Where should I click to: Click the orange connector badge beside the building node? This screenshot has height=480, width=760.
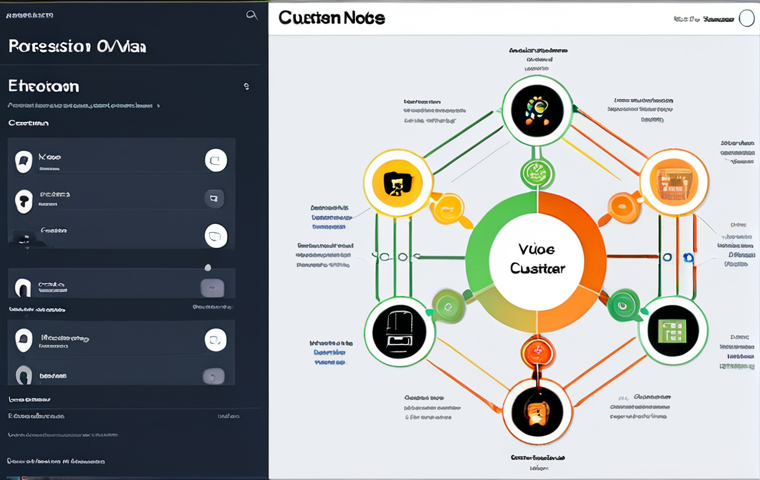click(x=623, y=208)
